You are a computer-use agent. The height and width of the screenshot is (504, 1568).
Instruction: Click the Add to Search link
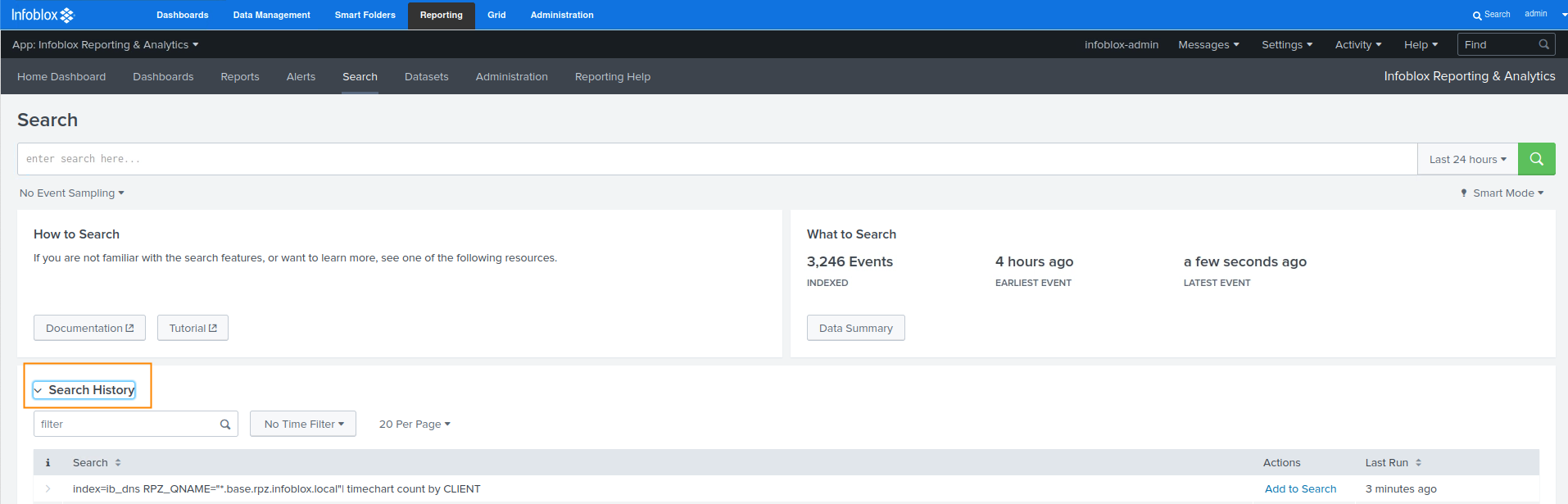coord(1300,489)
